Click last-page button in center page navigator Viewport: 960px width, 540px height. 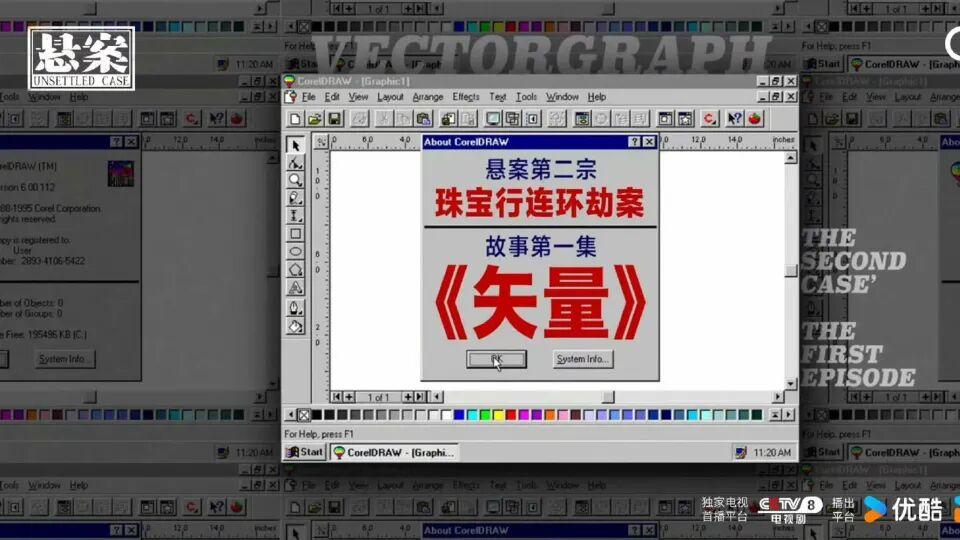(x=420, y=397)
